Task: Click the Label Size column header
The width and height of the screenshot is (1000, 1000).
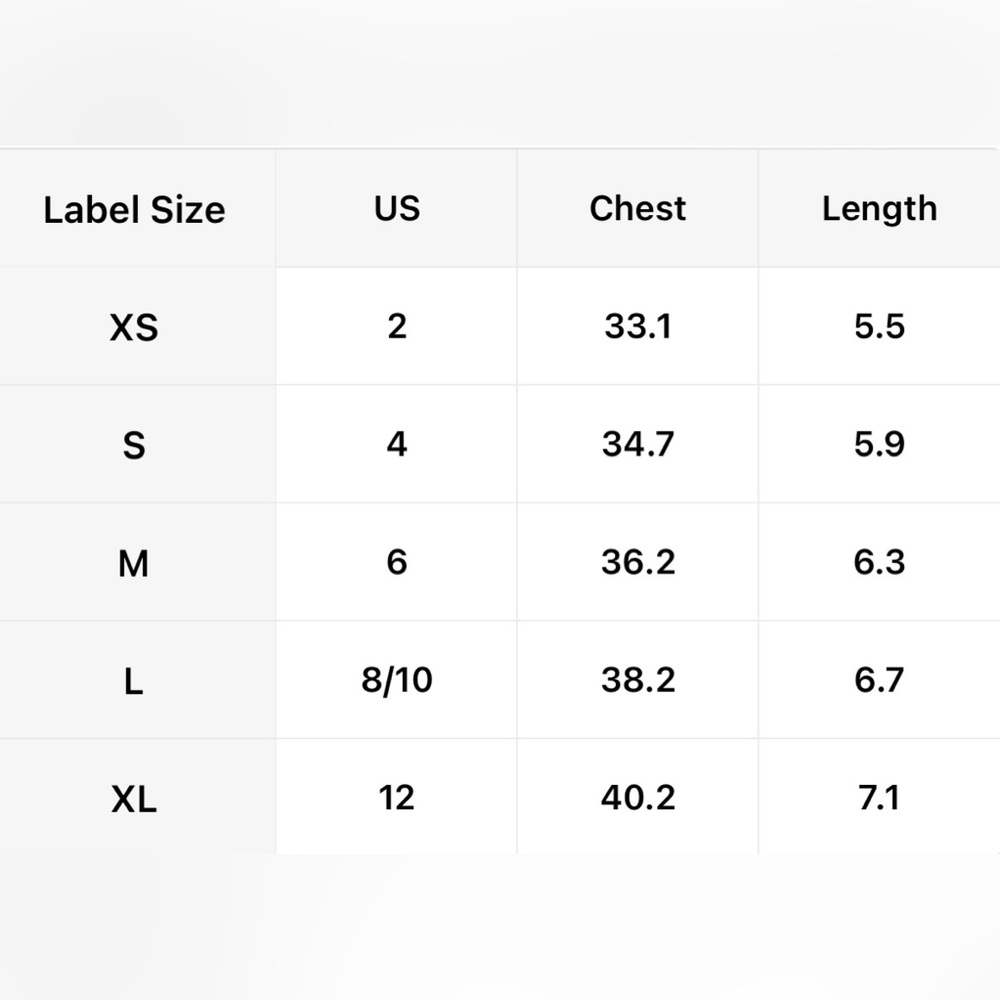Action: [134, 210]
